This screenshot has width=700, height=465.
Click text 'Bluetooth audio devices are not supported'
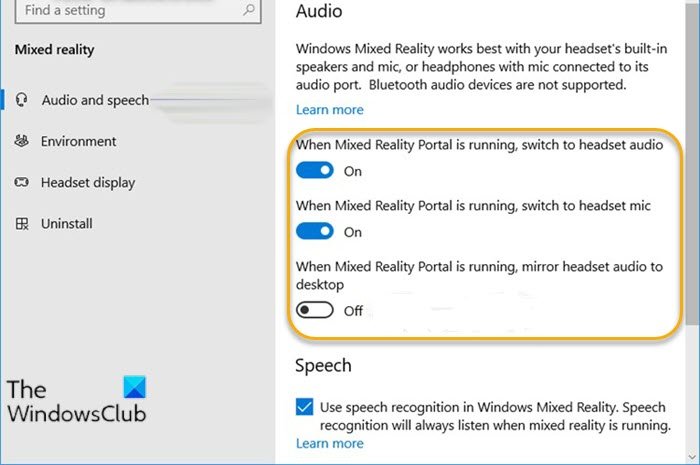click(x=497, y=85)
